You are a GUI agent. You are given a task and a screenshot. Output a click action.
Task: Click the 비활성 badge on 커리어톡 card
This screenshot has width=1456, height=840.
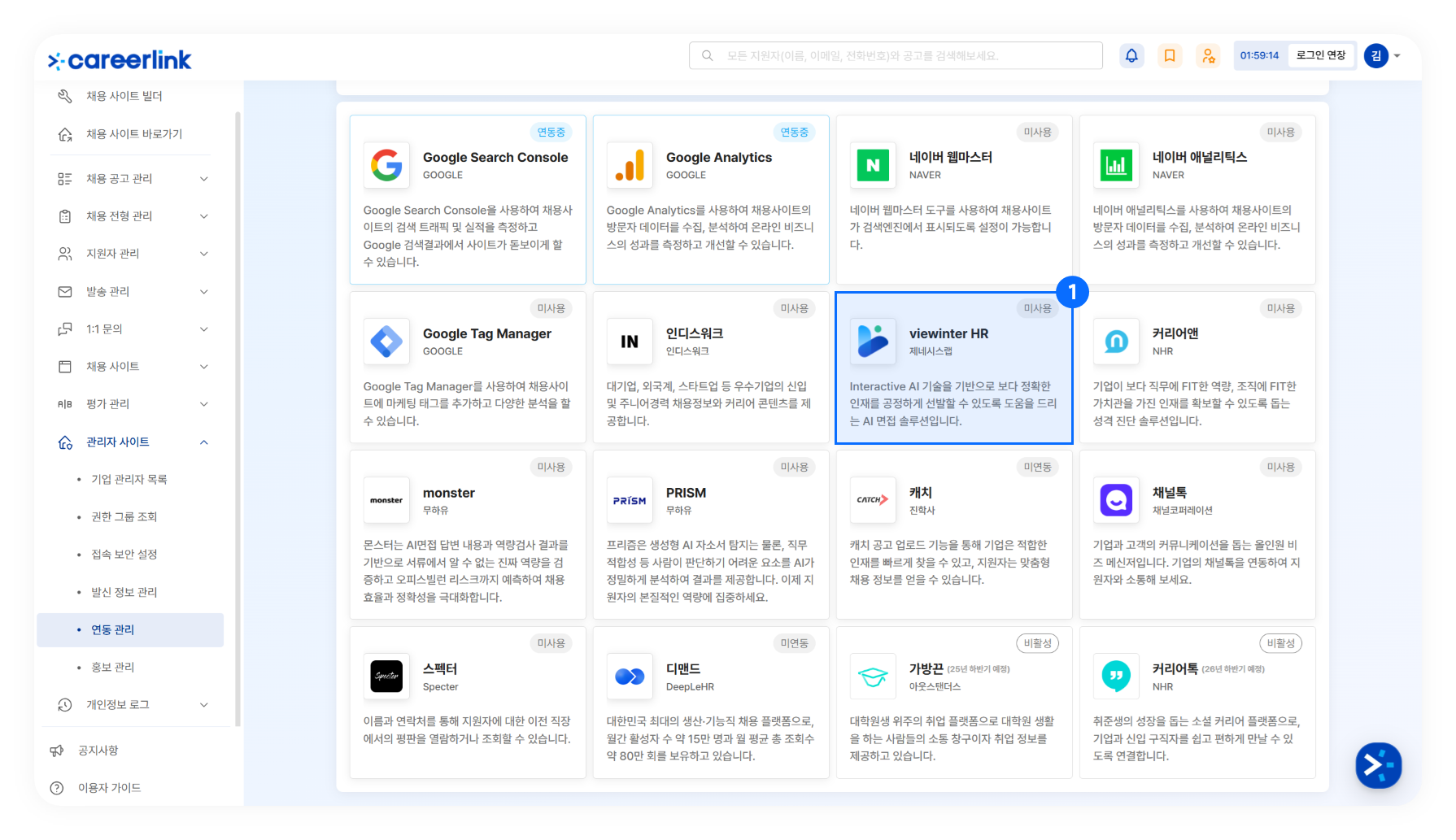click(x=1281, y=643)
